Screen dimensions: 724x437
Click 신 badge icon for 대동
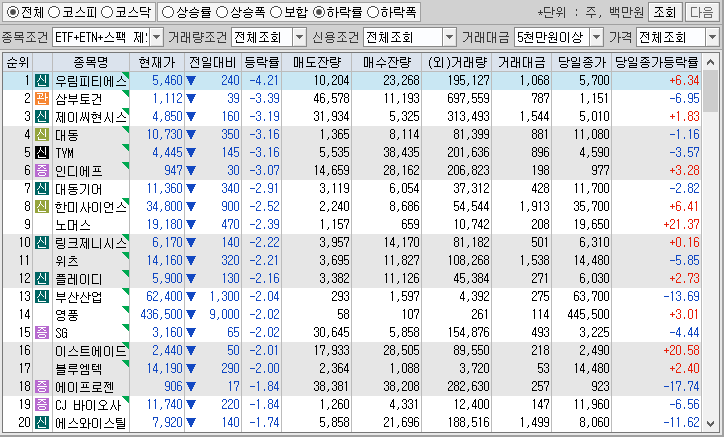42,134
